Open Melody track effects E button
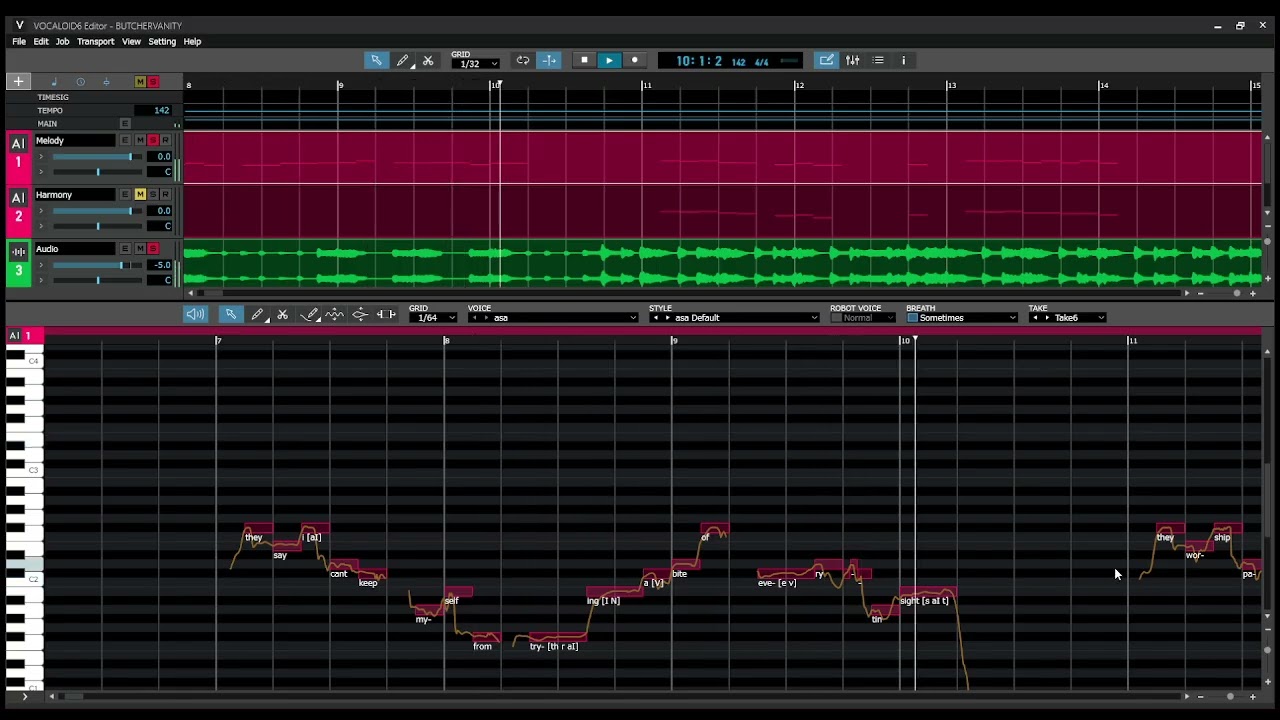This screenshot has width=1280, height=720. pos(125,140)
